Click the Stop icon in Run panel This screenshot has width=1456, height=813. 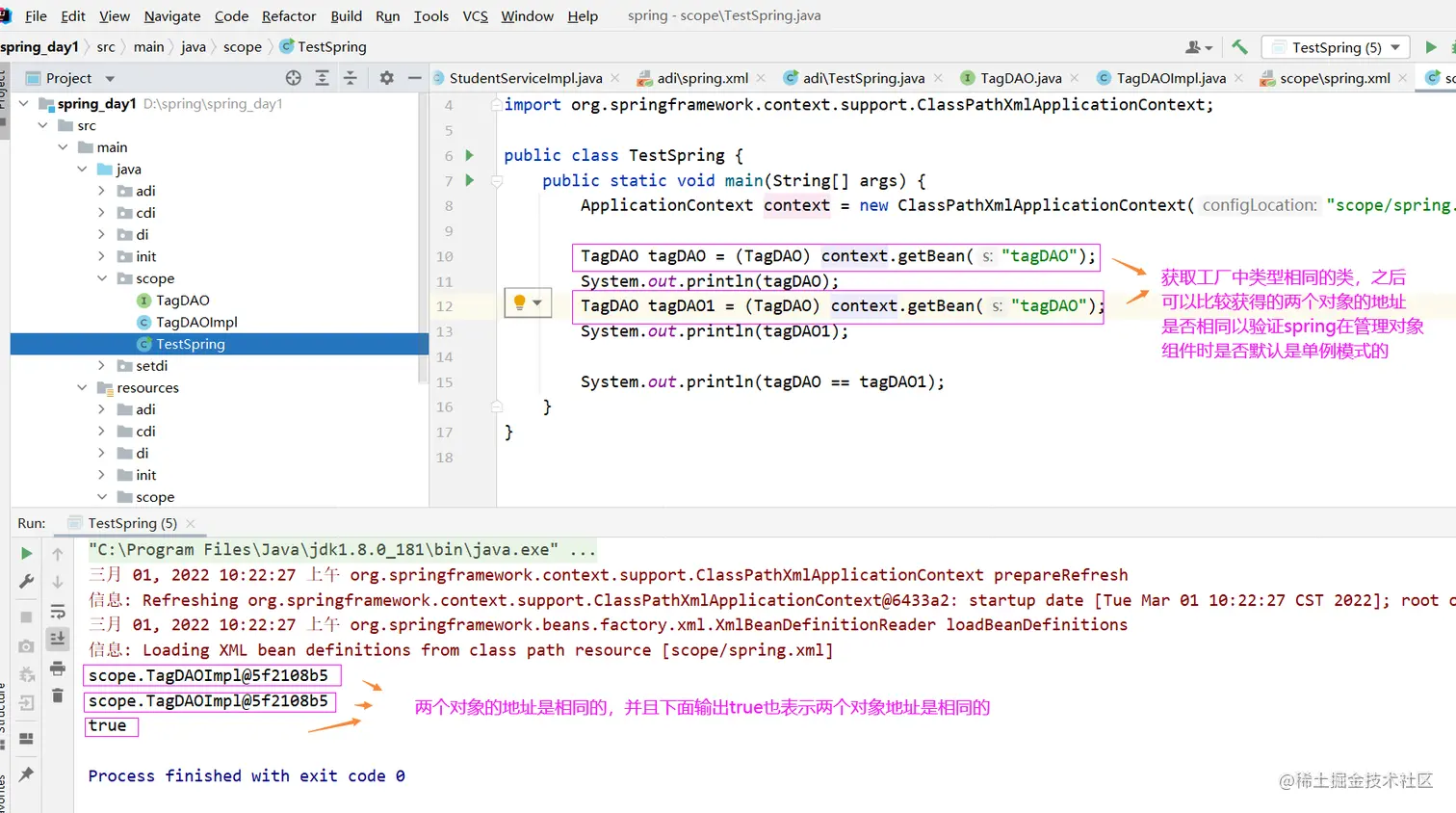[x=27, y=616]
